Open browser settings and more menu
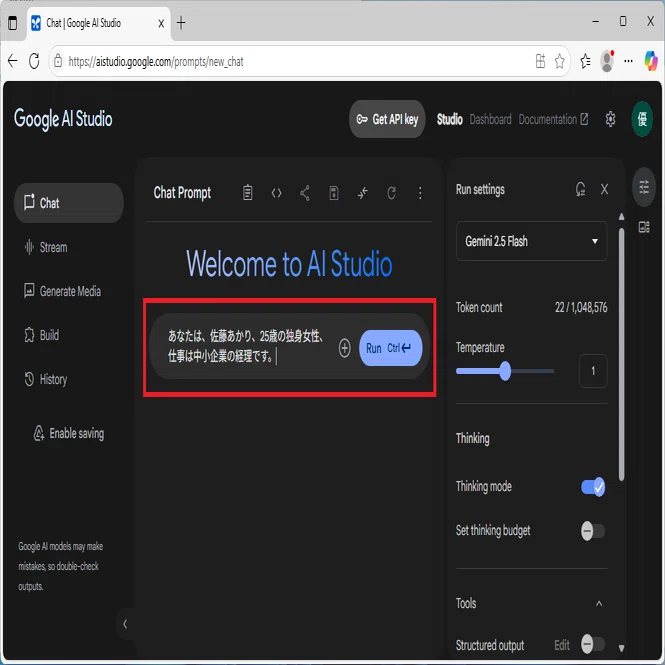Screen dimensions: 665x665 tap(629, 61)
